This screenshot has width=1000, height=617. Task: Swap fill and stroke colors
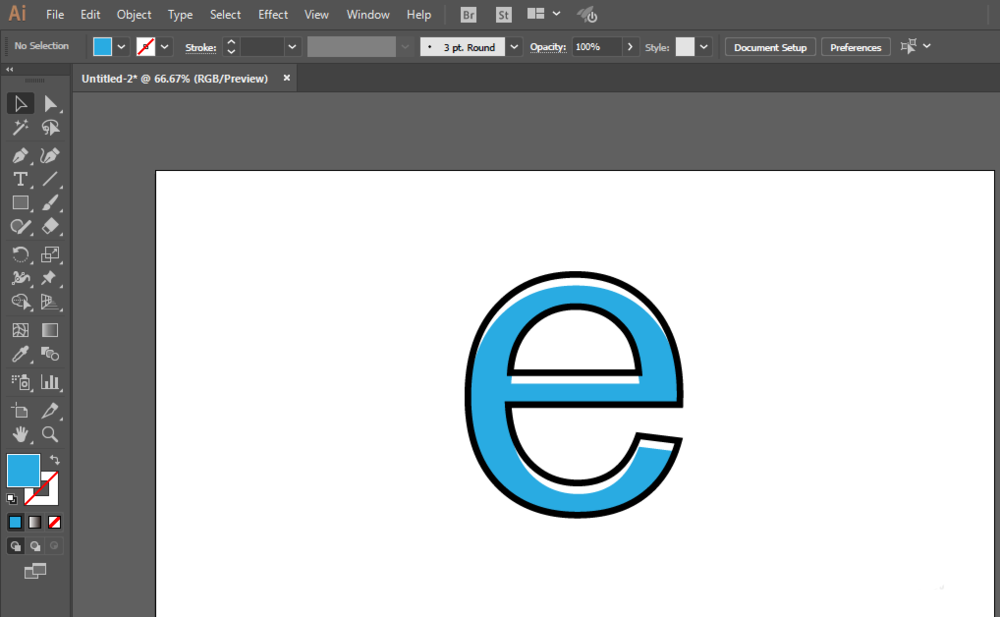click(55, 460)
